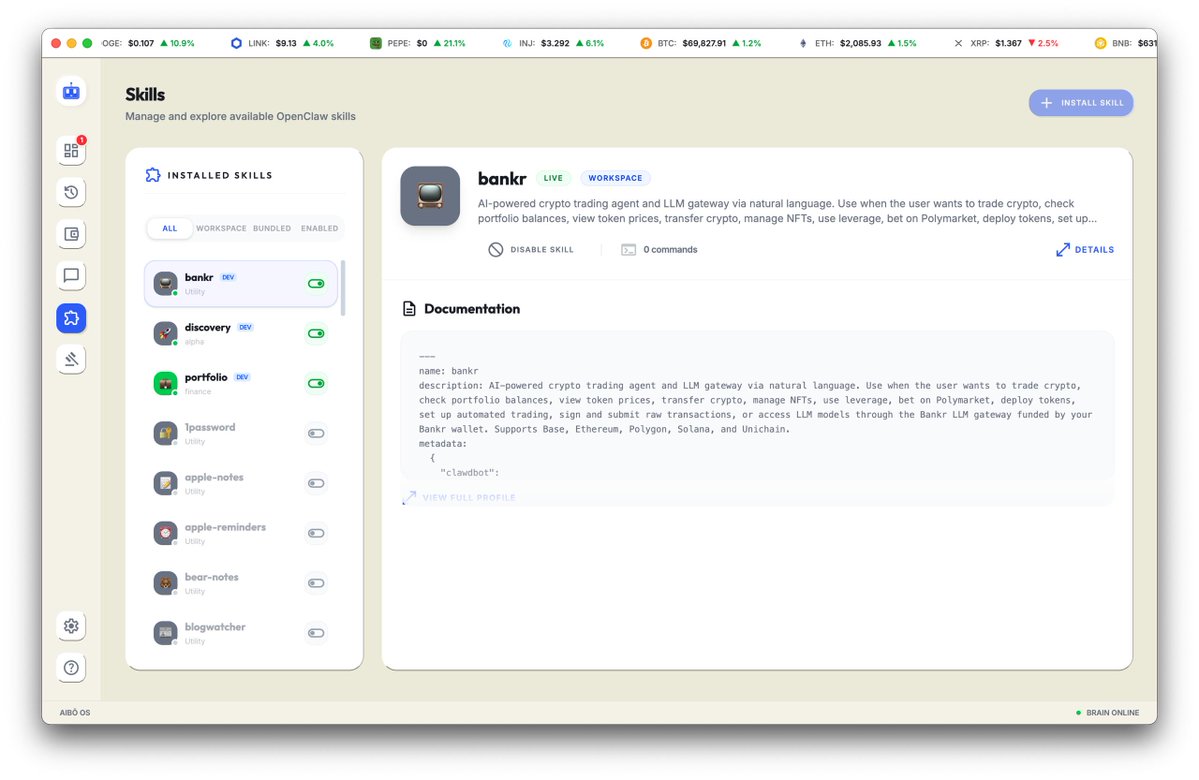Click the bear-notes skill icon
The height and width of the screenshot is (780, 1199).
pos(165,583)
